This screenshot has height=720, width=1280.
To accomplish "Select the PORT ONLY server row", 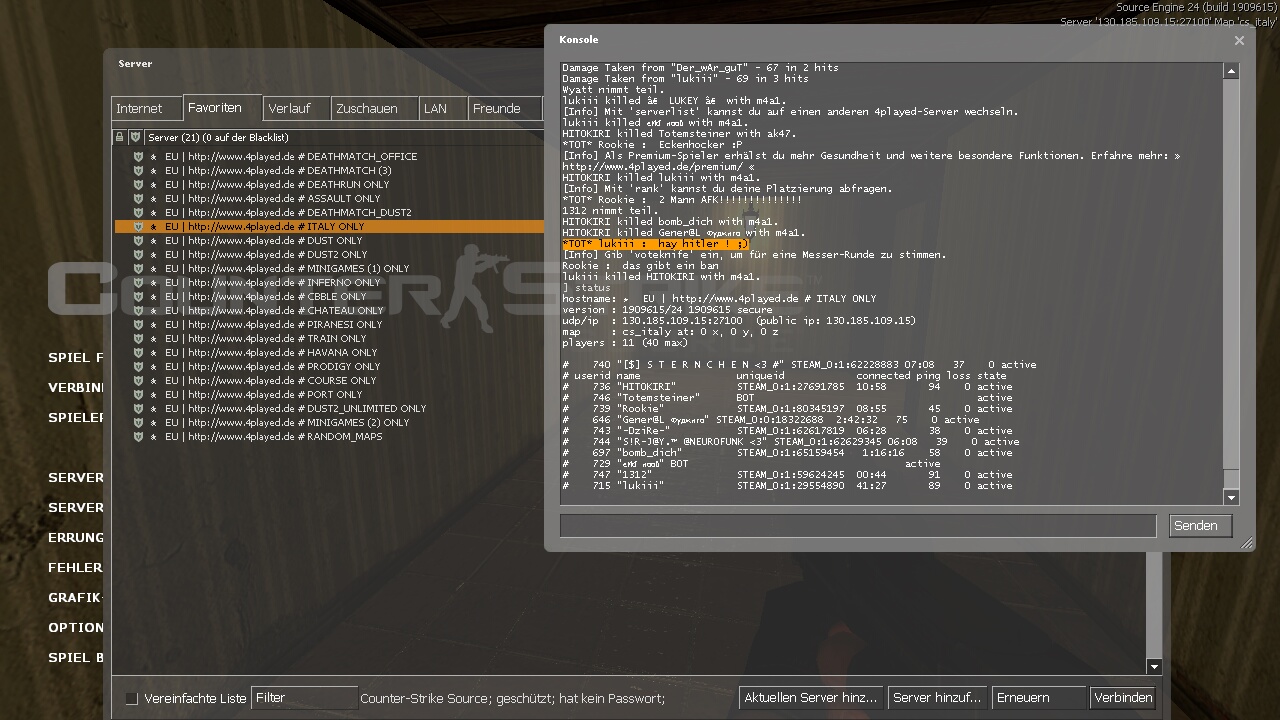I will coord(329,395).
